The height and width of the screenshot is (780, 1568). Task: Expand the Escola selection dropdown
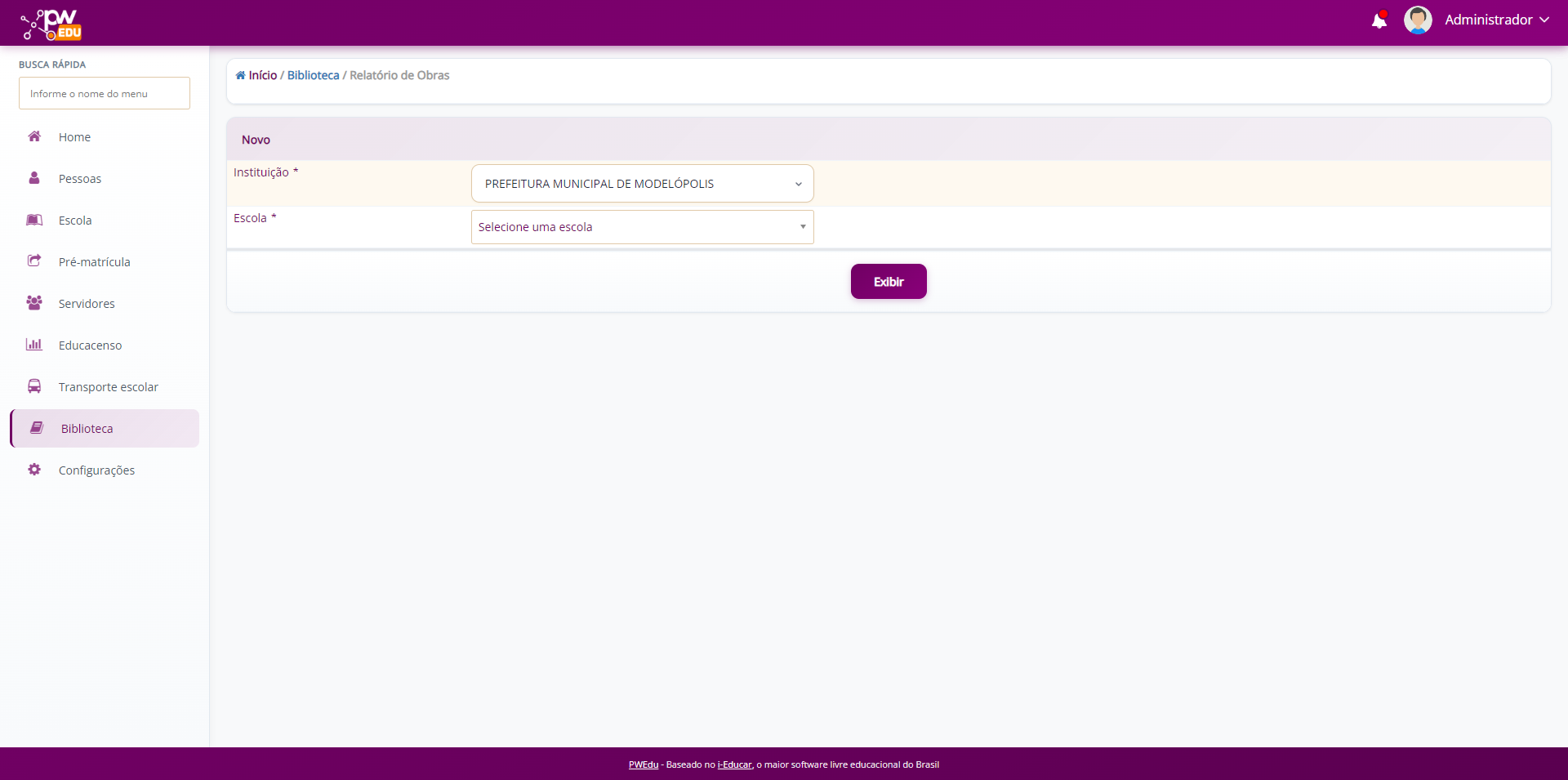coord(642,227)
